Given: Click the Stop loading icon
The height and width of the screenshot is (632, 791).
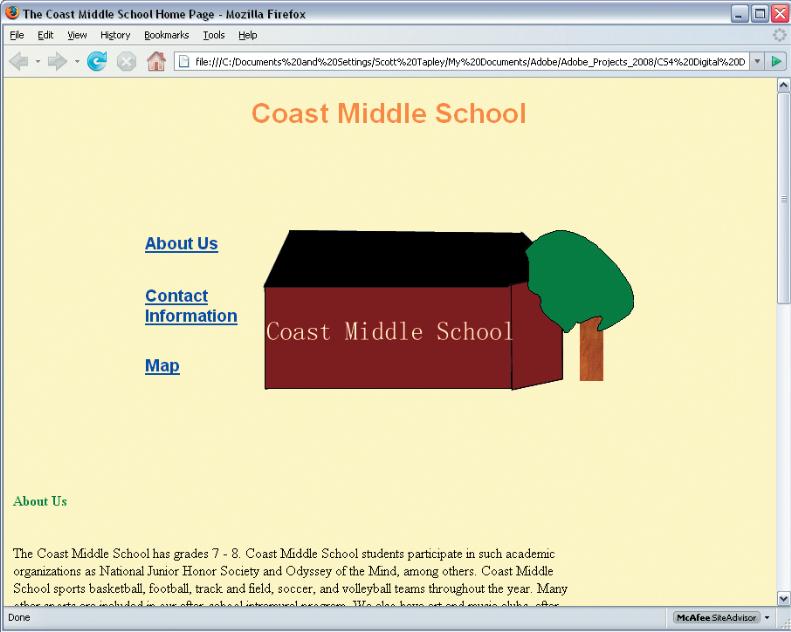Looking at the screenshot, I should (x=126, y=62).
